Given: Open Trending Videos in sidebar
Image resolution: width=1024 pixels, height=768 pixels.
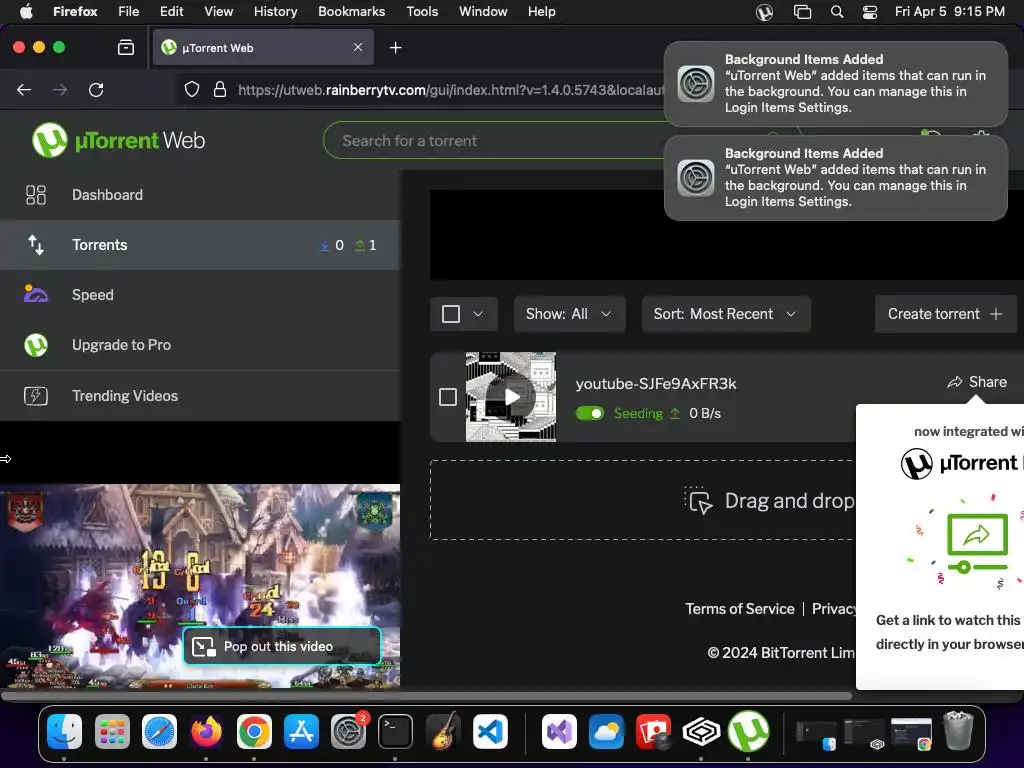Looking at the screenshot, I should tap(200, 396).
